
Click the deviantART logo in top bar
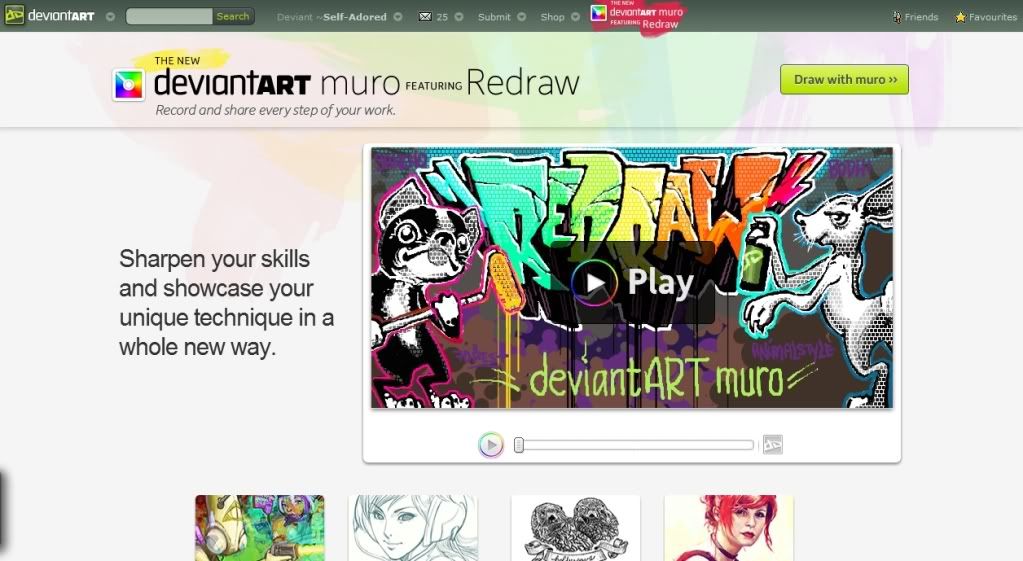pos(50,15)
